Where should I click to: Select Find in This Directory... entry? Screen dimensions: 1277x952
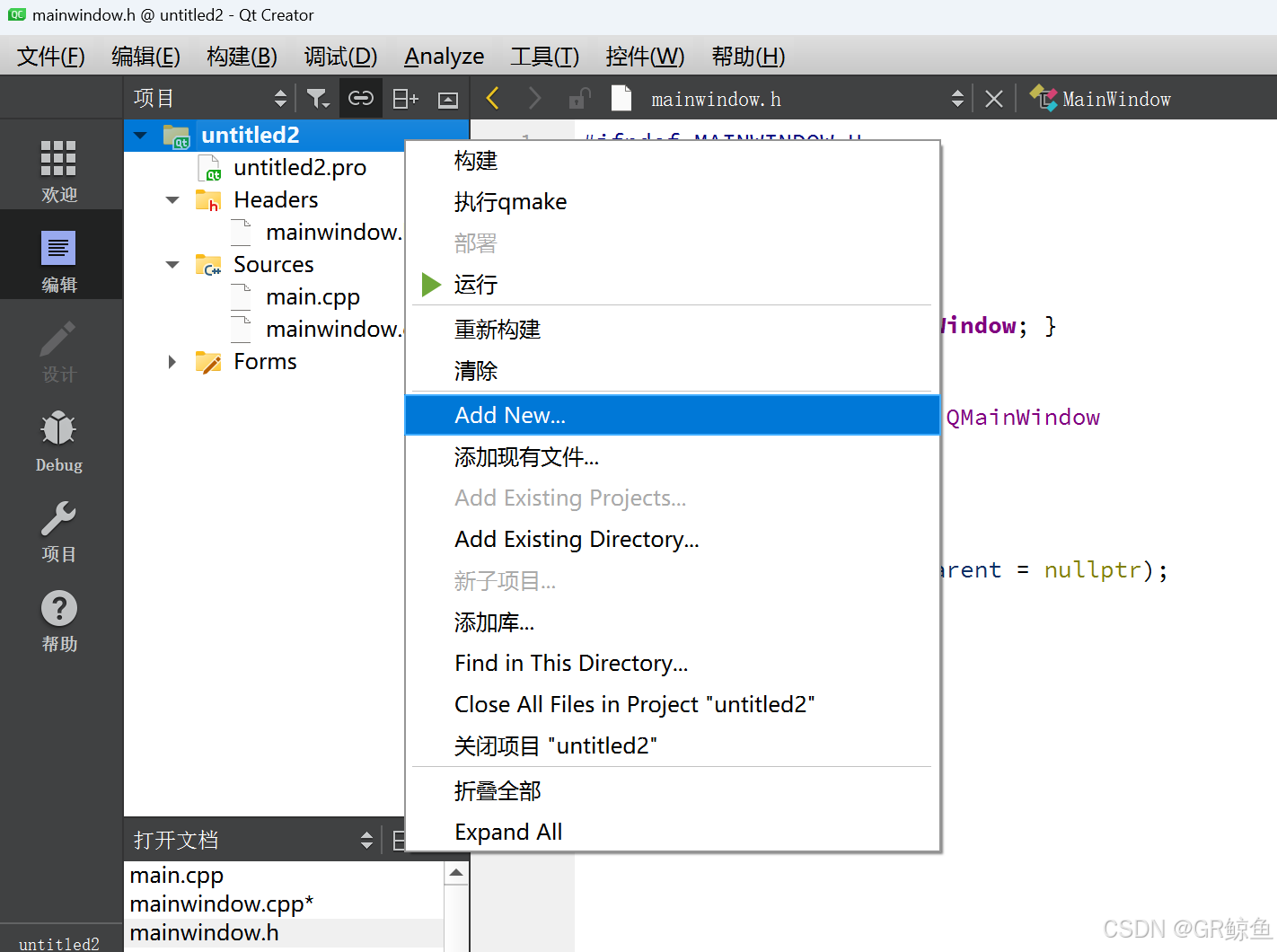673,663
